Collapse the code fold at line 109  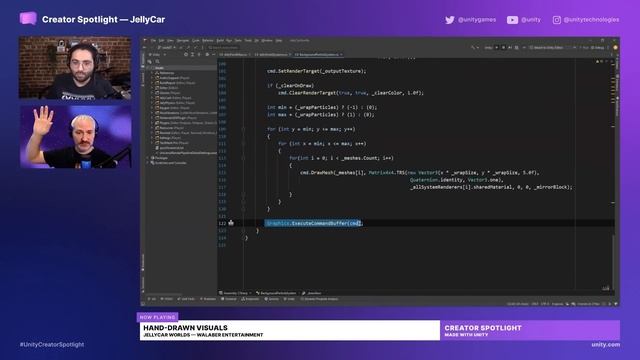243,129
